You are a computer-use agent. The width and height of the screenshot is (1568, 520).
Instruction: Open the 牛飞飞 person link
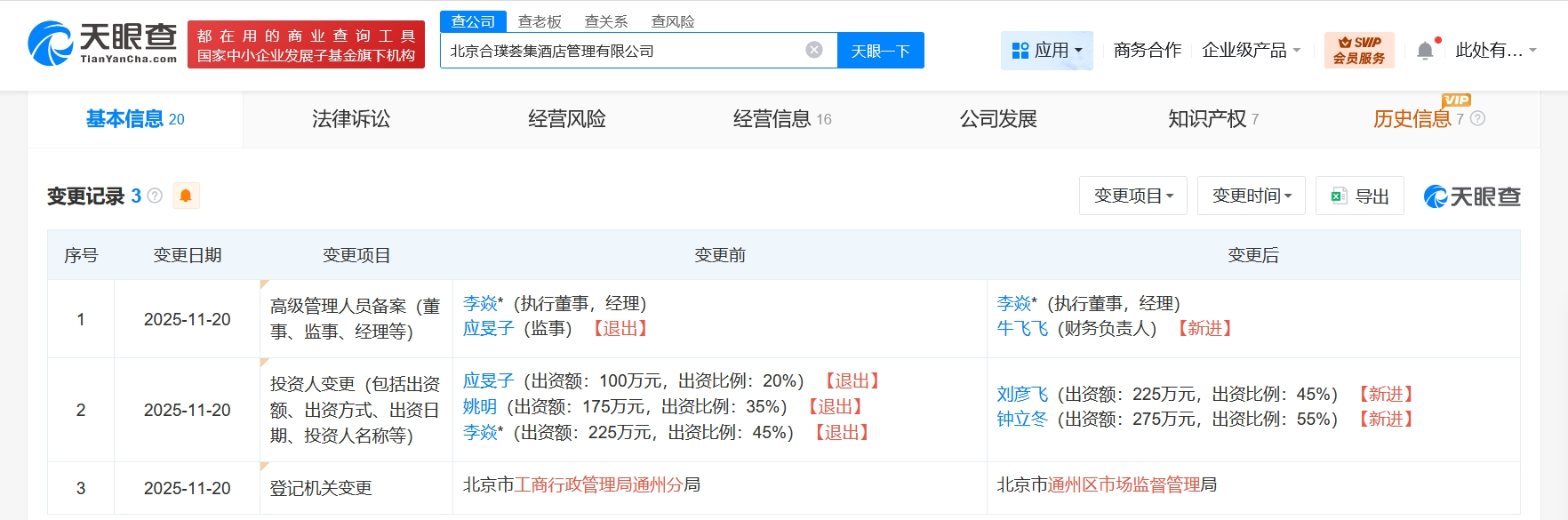1022,329
